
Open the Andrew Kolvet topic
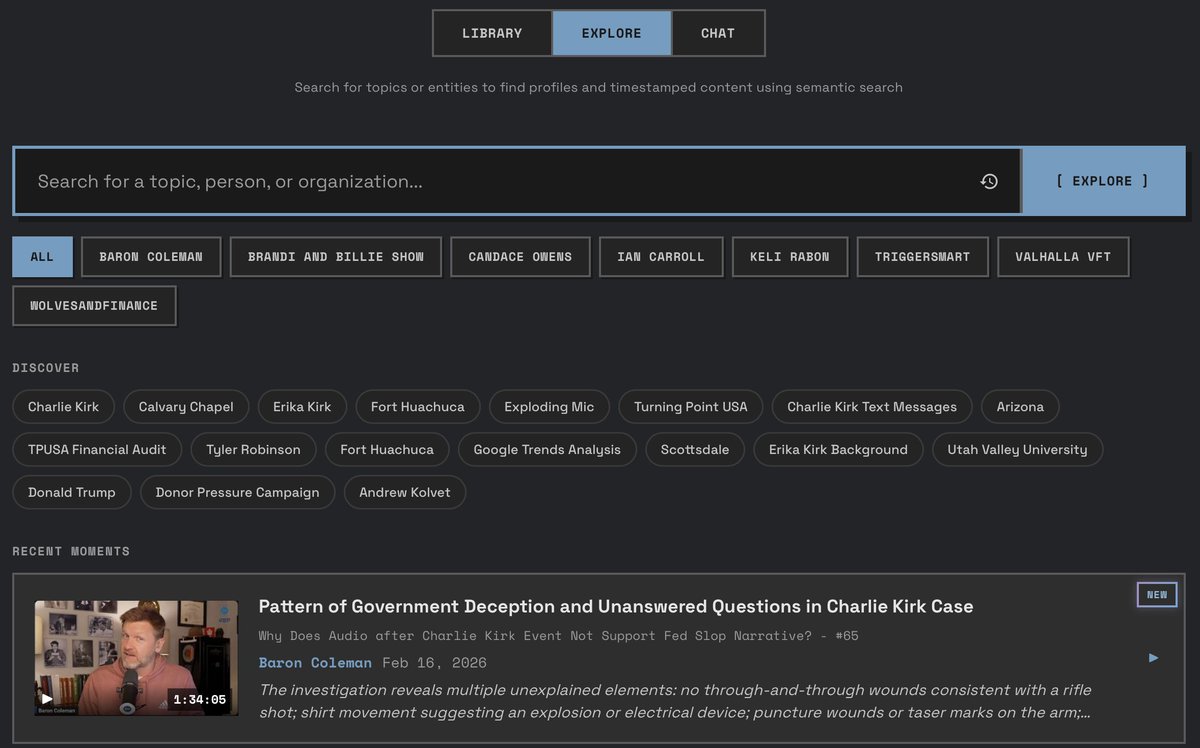point(405,493)
